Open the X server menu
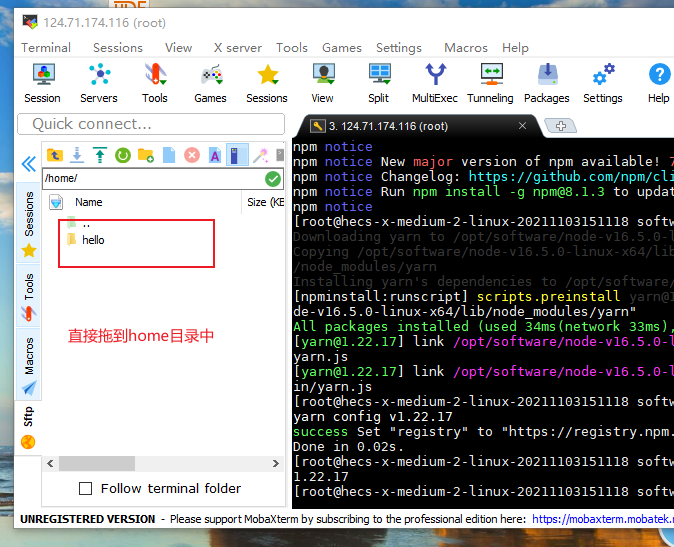The width and height of the screenshot is (674, 547). pyautogui.click(x=238, y=48)
